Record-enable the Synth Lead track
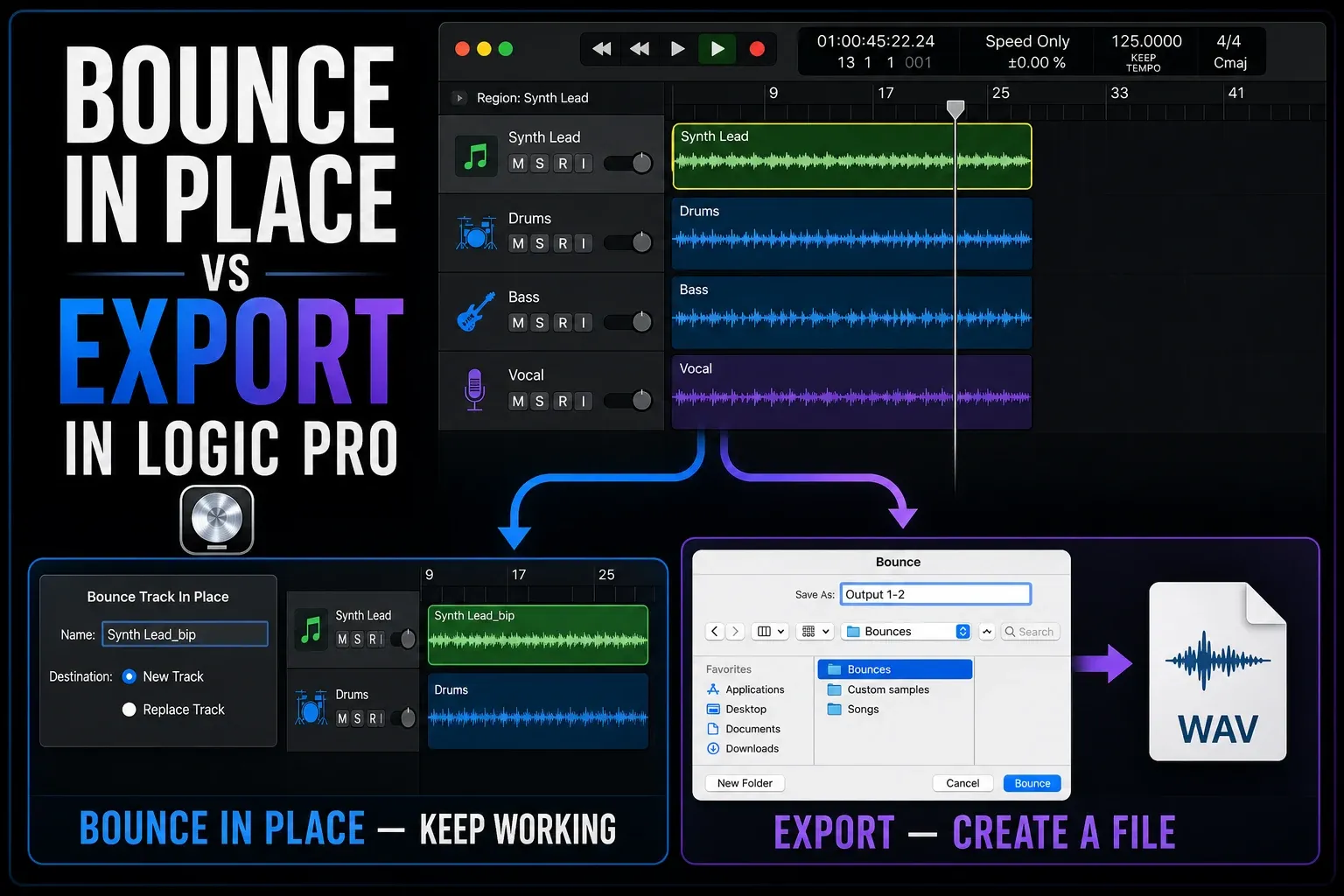This screenshot has width=1344, height=896. click(563, 164)
